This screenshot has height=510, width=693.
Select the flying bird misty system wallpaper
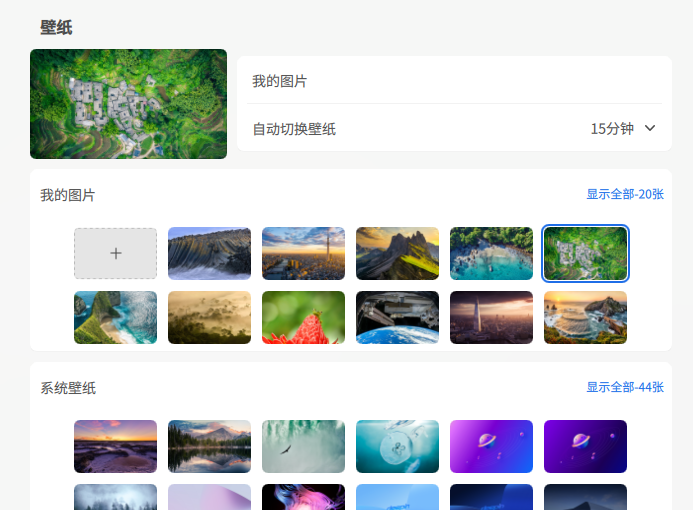point(303,446)
